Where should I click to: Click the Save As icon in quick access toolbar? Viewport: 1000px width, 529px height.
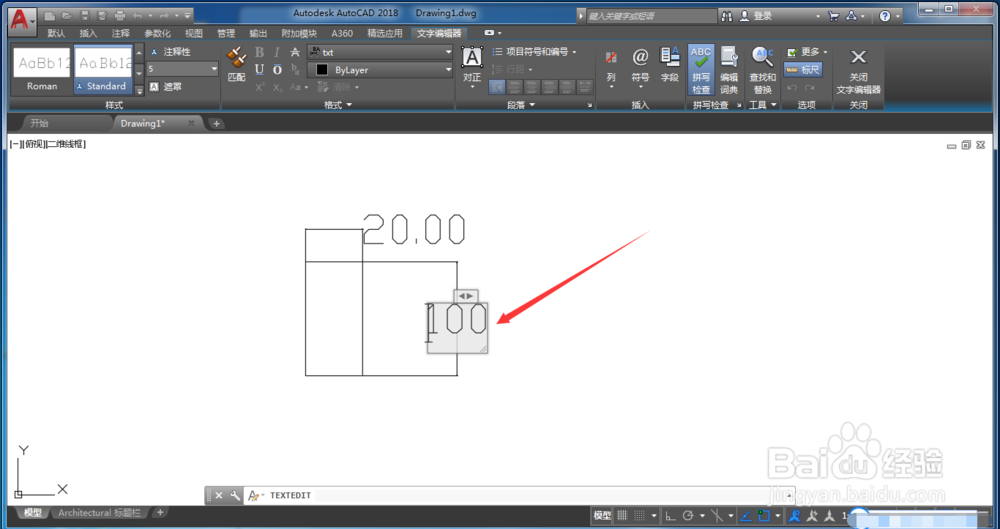[102, 15]
